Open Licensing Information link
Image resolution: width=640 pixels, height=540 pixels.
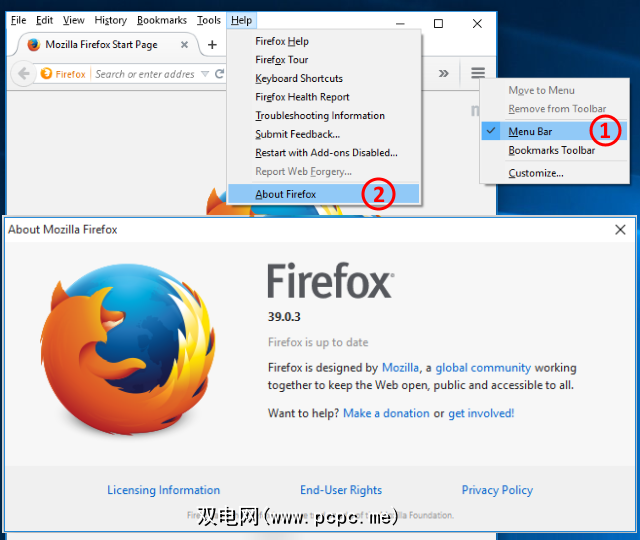(163, 490)
